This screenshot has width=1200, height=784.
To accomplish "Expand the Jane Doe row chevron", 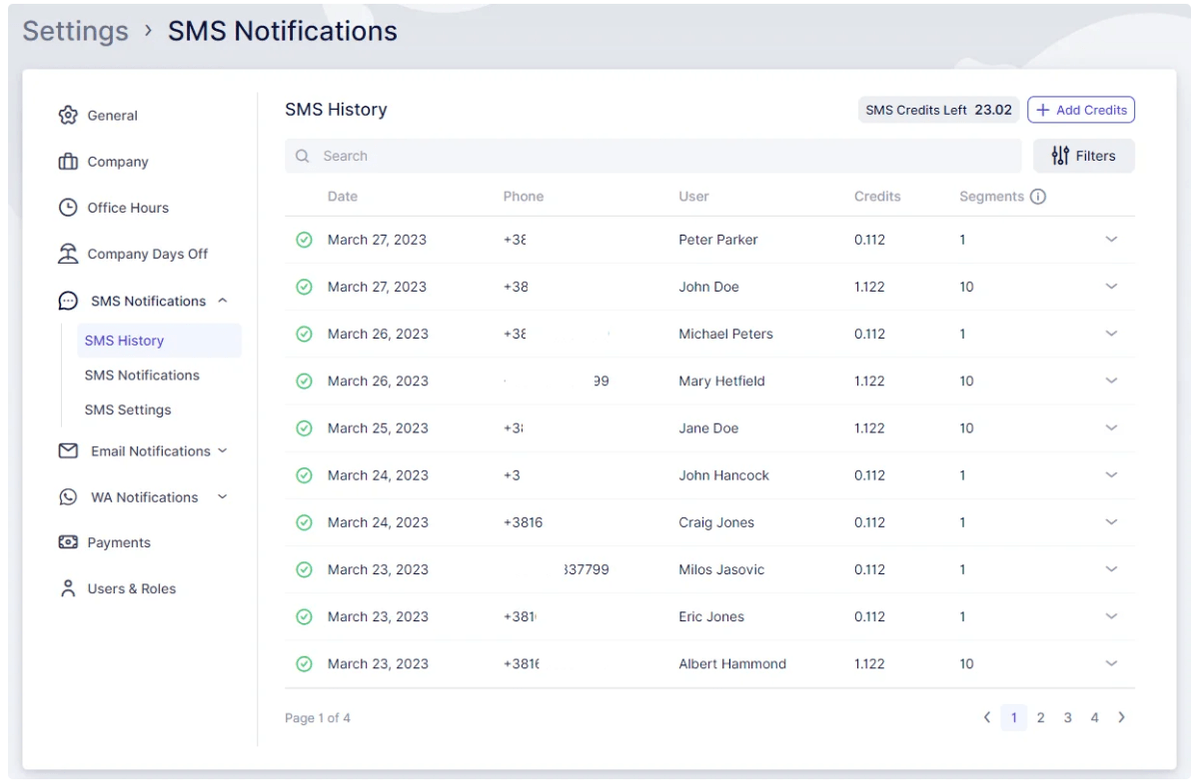I will coord(1111,427).
